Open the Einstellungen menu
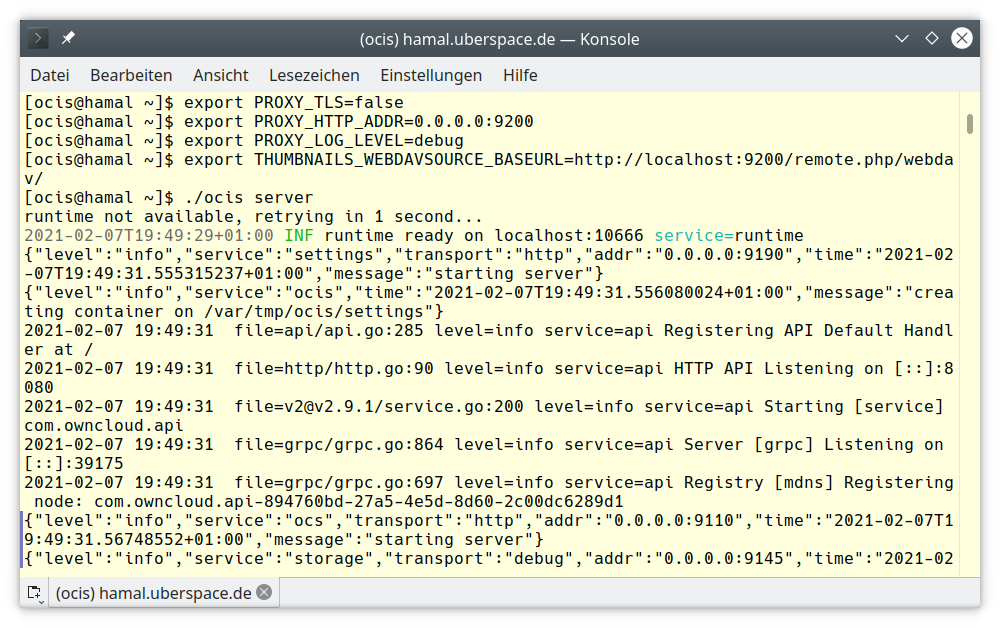The width and height of the screenshot is (1000, 628). [x=431, y=75]
